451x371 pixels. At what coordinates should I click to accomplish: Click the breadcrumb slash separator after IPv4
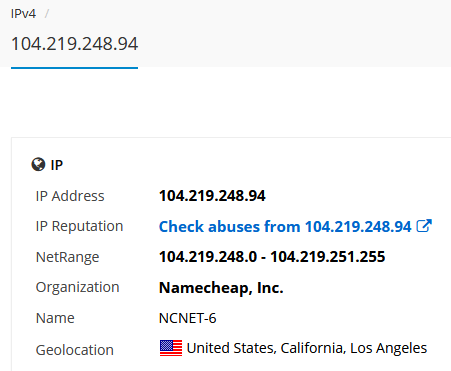click(47, 14)
